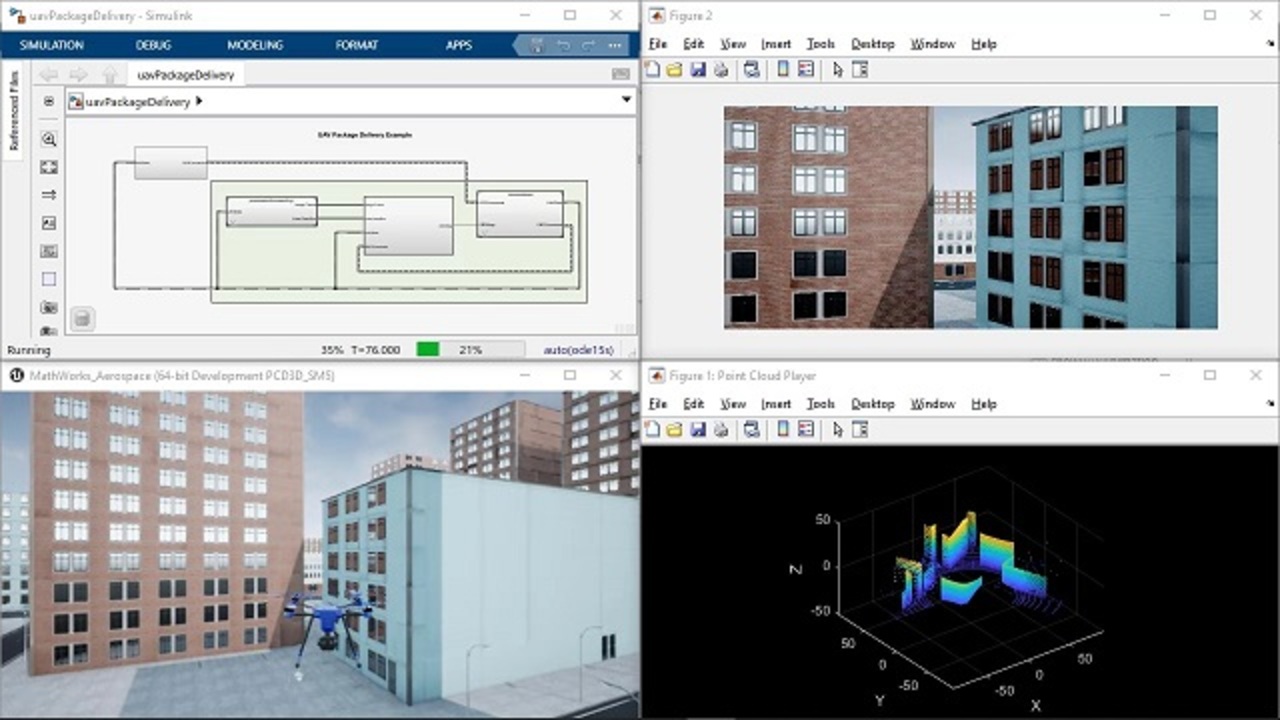Click image annotation icon in Simulink palette
Viewport: 1280px width, 720px height.
[x=48, y=223]
